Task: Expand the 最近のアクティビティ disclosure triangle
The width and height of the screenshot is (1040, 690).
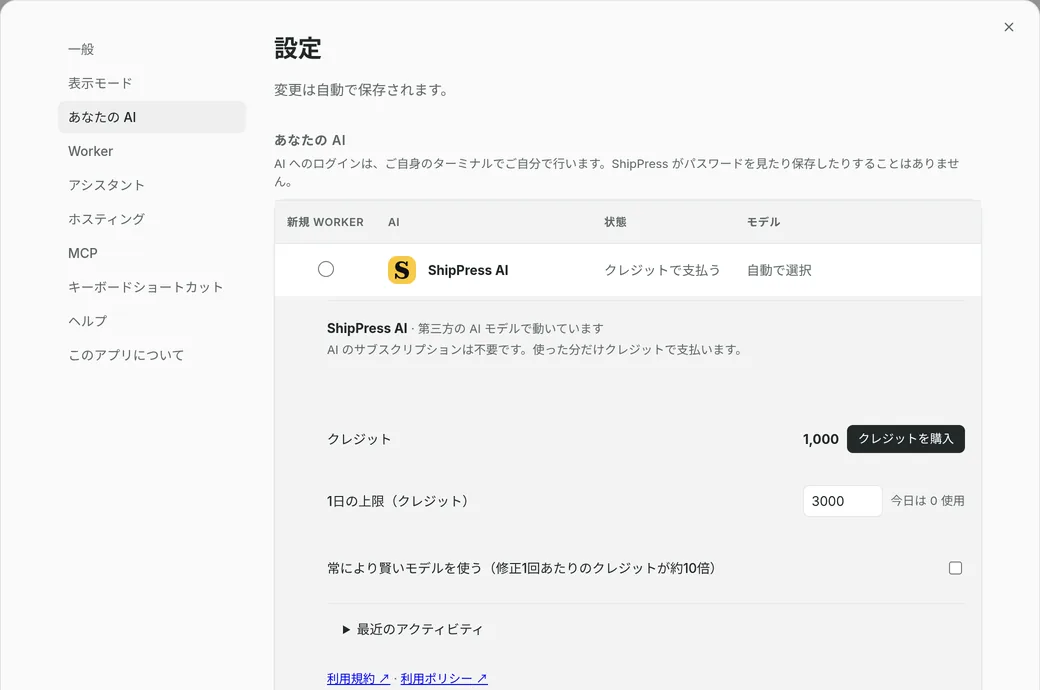Action: click(346, 630)
